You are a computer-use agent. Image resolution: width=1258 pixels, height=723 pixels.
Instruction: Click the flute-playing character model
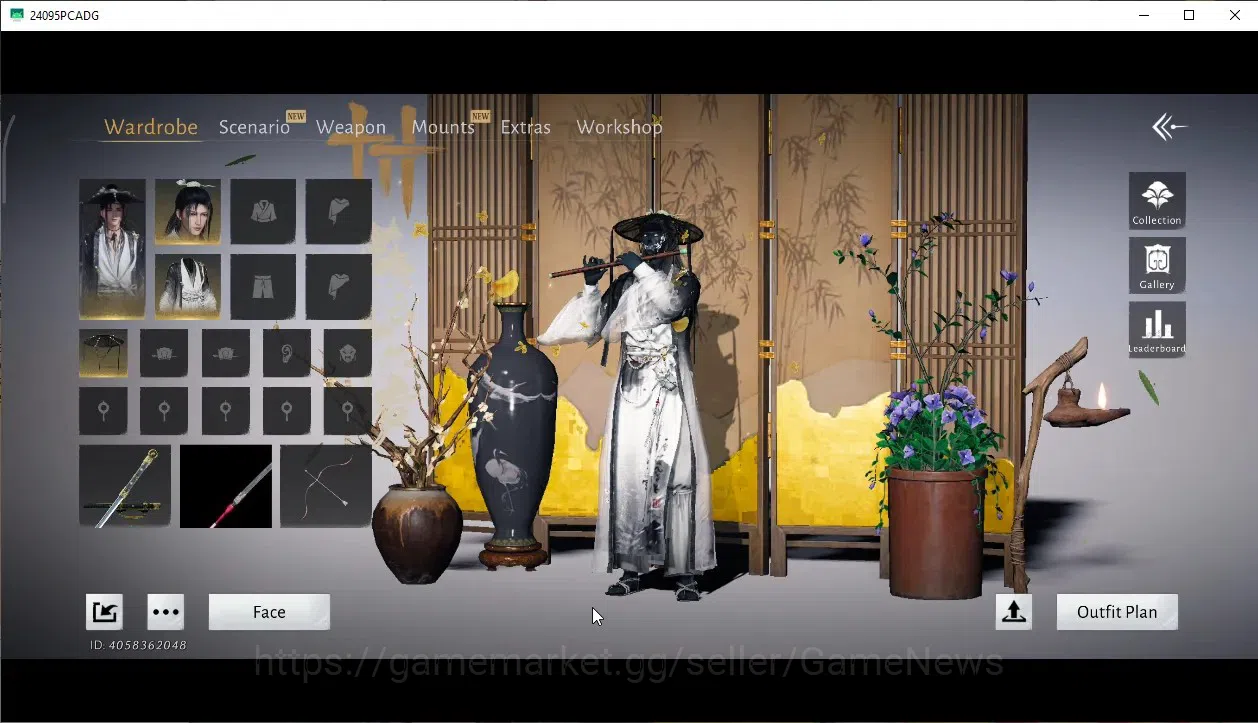pos(652,405)
